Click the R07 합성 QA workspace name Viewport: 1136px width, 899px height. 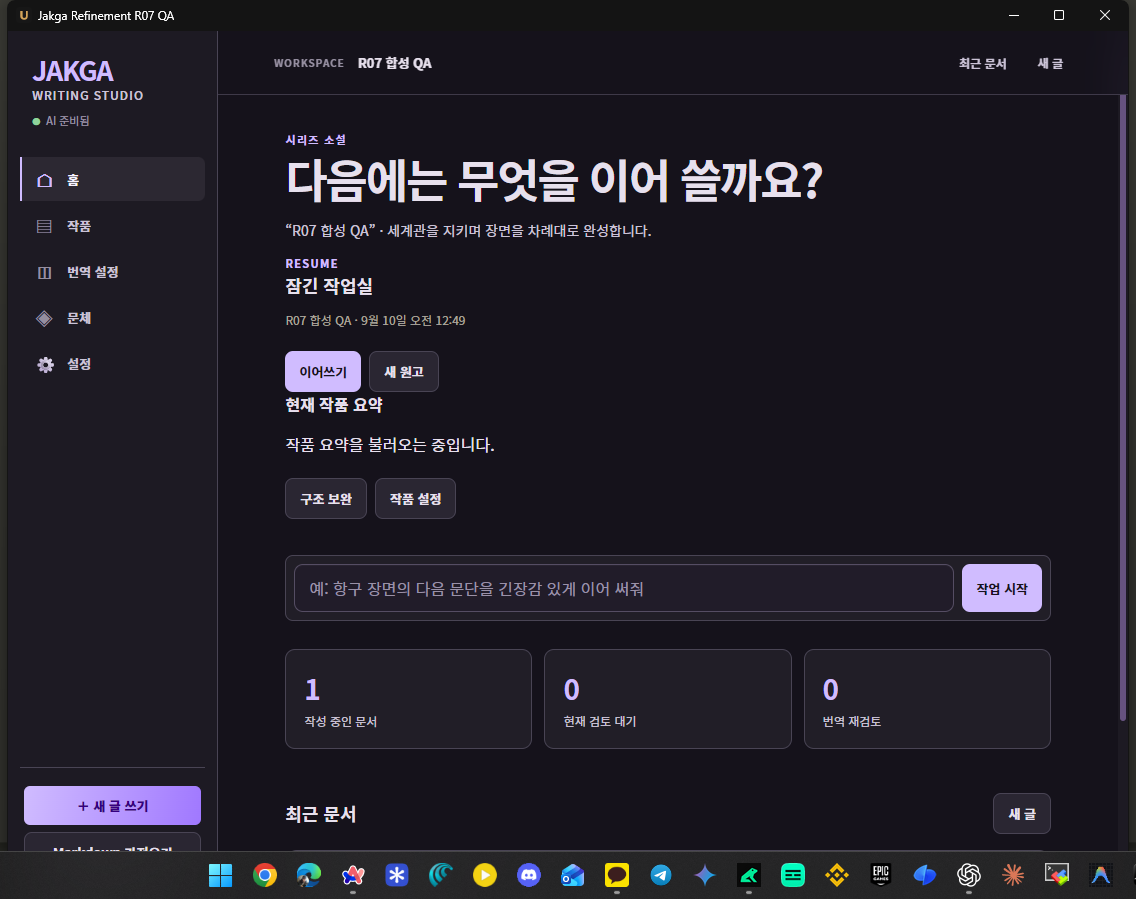395,63
